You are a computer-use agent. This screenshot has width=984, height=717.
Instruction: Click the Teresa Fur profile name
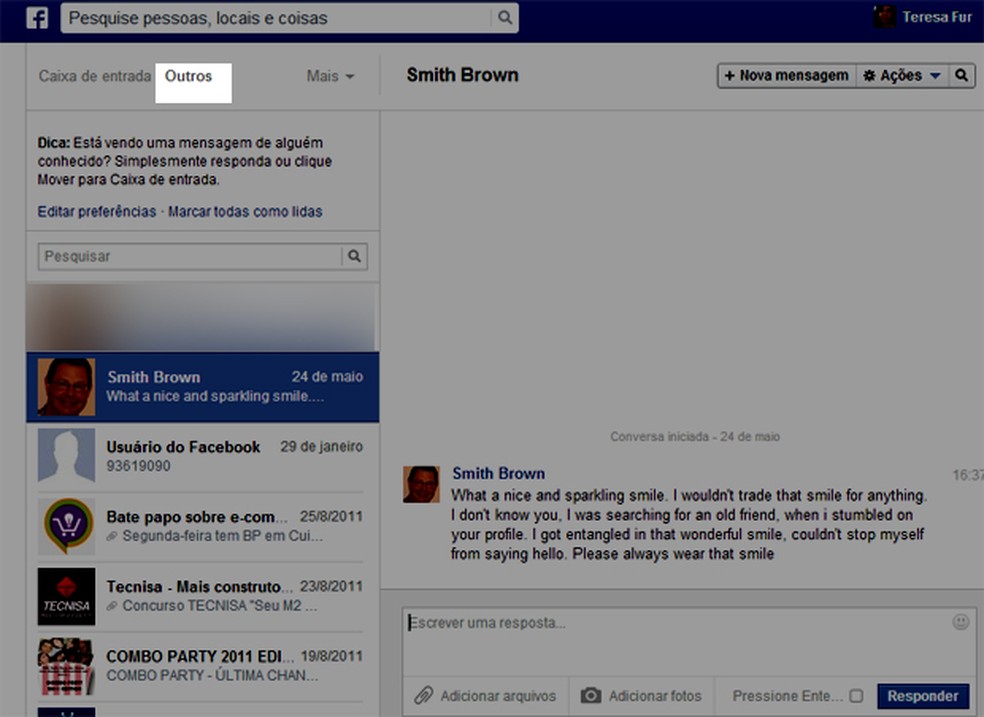pyautogui.click(x=936, y=17)
